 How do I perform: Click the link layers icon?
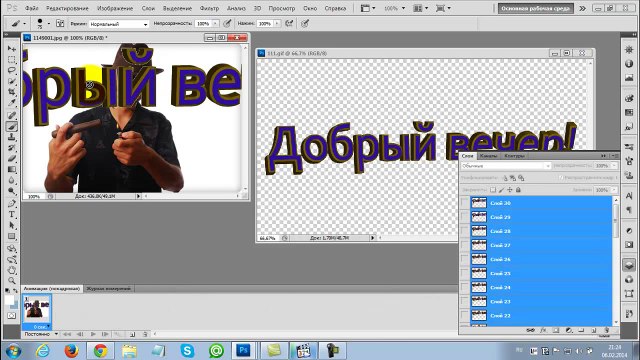click(530, 330)
